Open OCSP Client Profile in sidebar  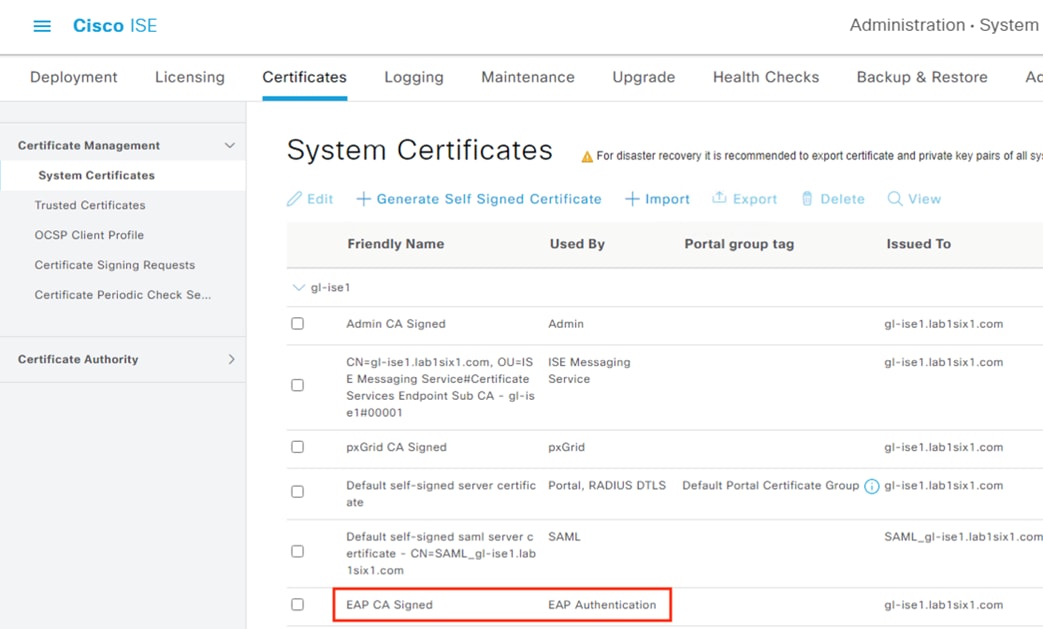click(89, 235)
